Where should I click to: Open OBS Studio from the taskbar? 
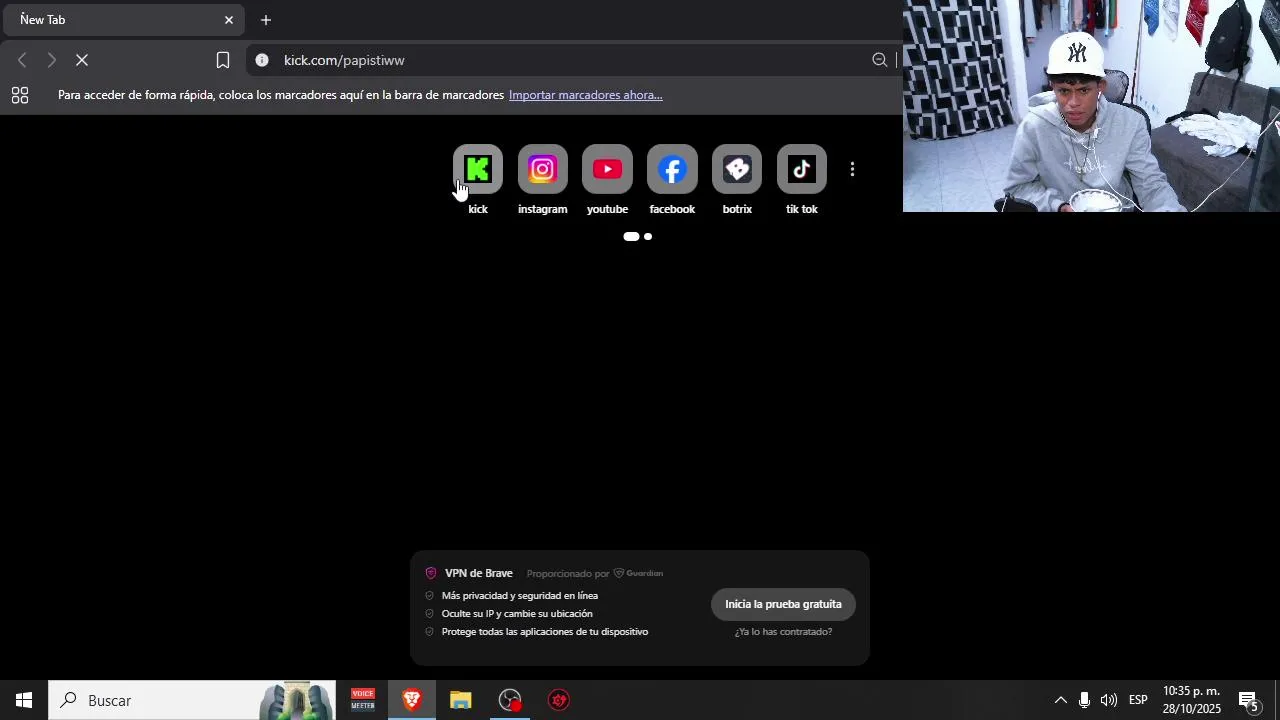[x=510, y=700]
